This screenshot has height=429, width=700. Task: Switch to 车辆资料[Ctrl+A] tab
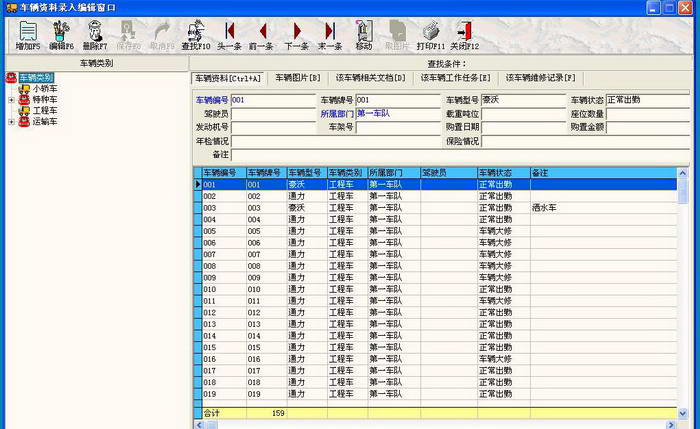[x=228, y=78]
